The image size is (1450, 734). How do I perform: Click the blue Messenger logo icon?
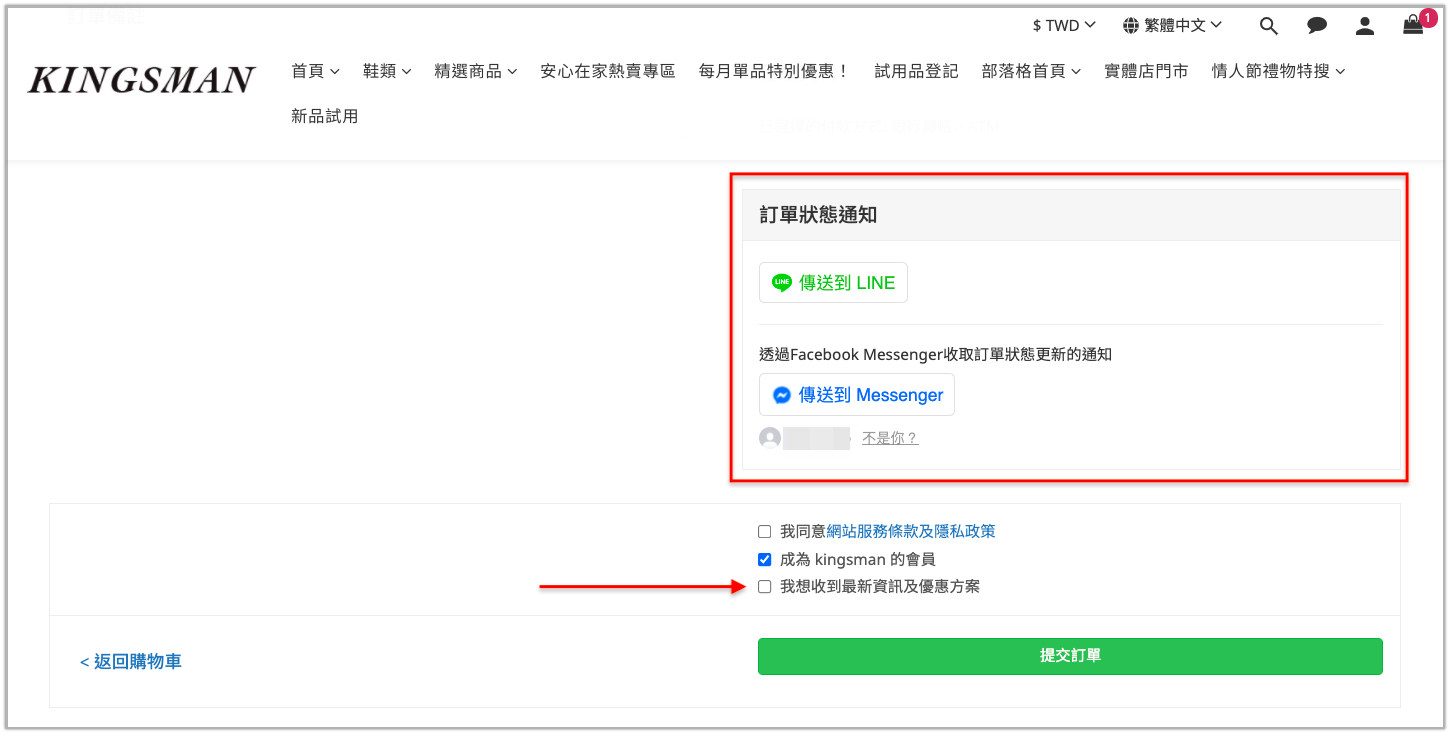(782, 395)
